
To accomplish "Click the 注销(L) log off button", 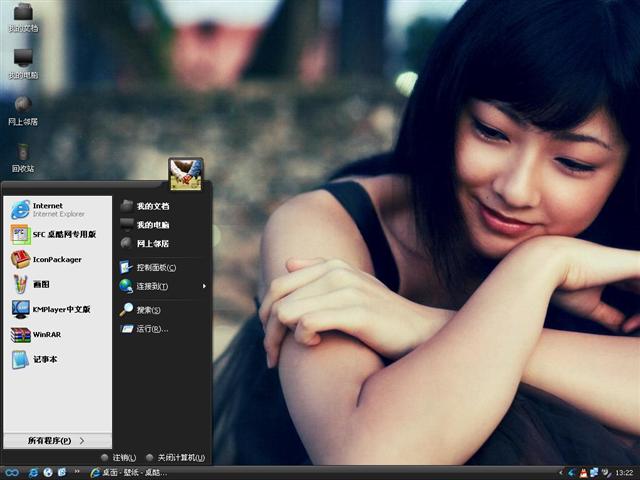I will click(118, 457).
